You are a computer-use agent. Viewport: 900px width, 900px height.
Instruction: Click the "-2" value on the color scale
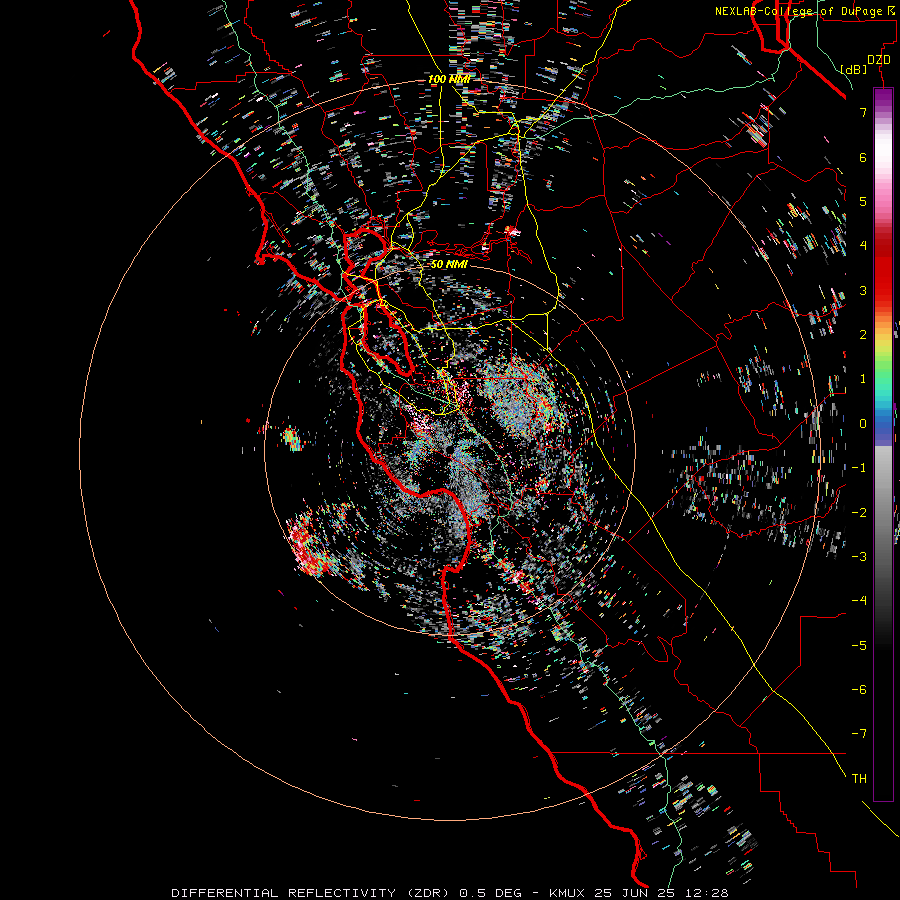point(859,513)
